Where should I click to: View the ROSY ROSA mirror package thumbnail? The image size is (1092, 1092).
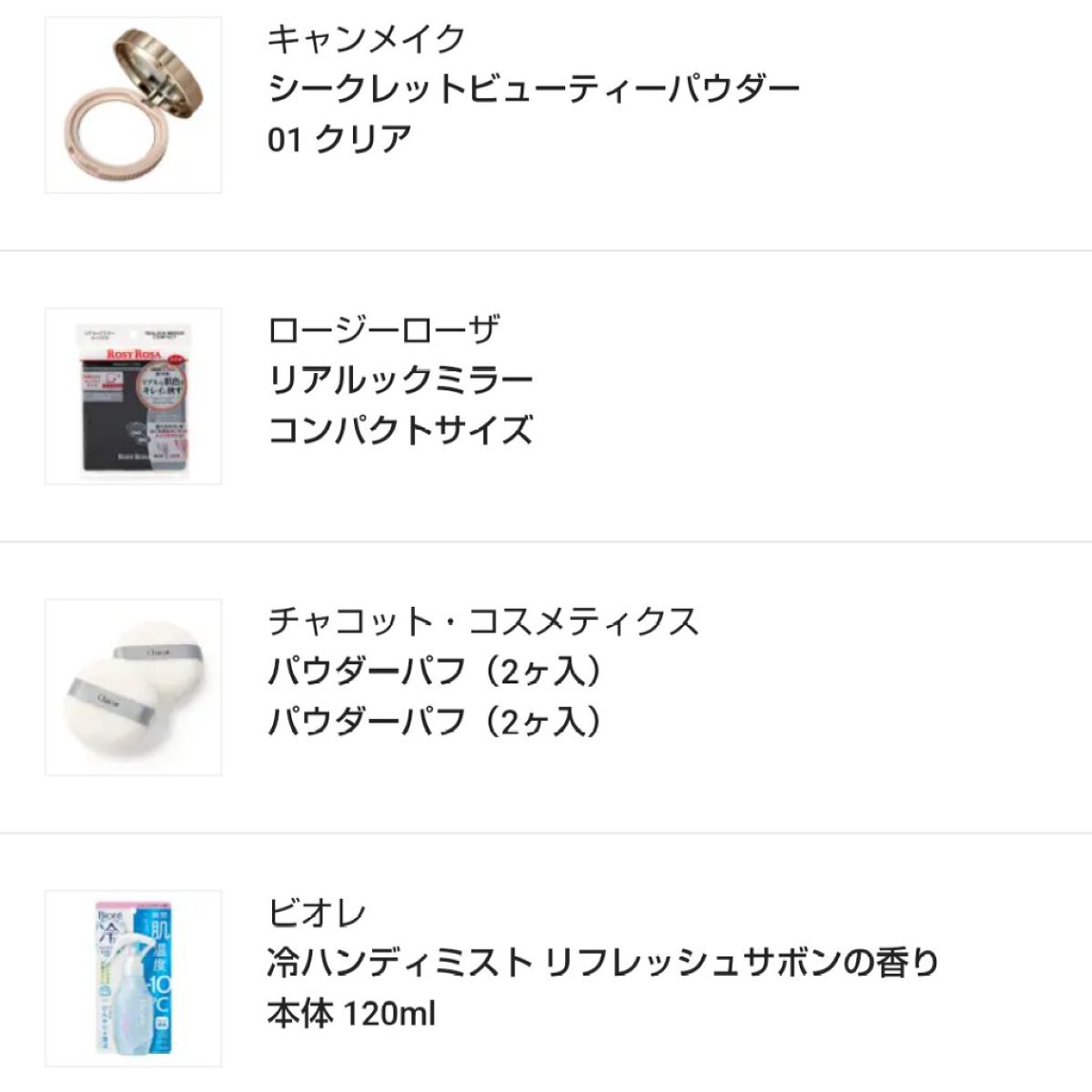pyautogui.click(x=132, y=398)
